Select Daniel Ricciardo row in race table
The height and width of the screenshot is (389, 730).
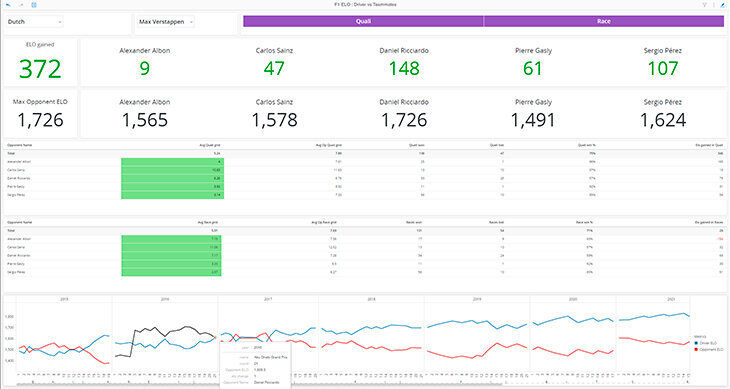(365, 255)
